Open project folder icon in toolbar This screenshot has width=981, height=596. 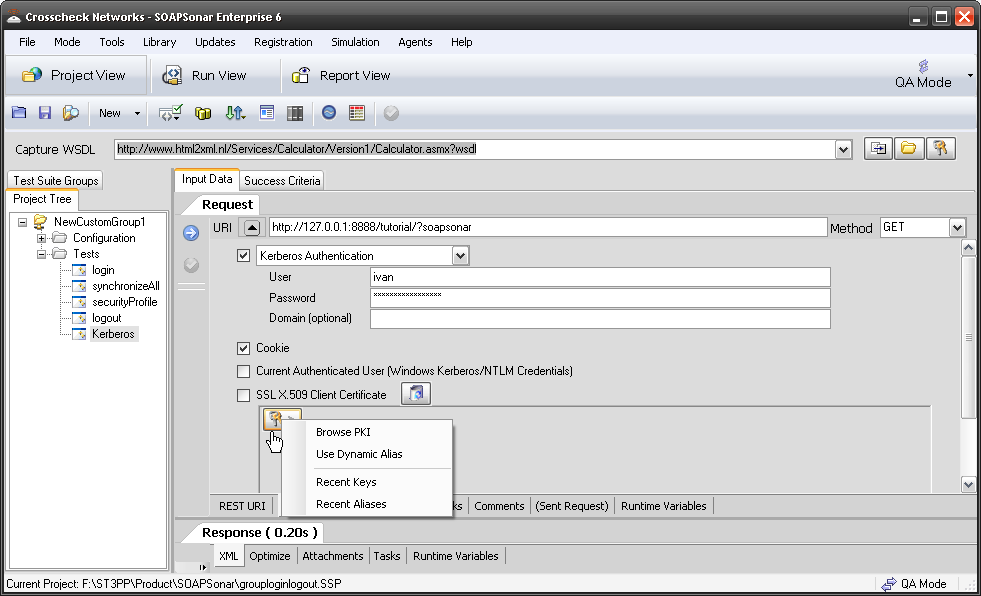pyautogui.click(x=19, y=113)
